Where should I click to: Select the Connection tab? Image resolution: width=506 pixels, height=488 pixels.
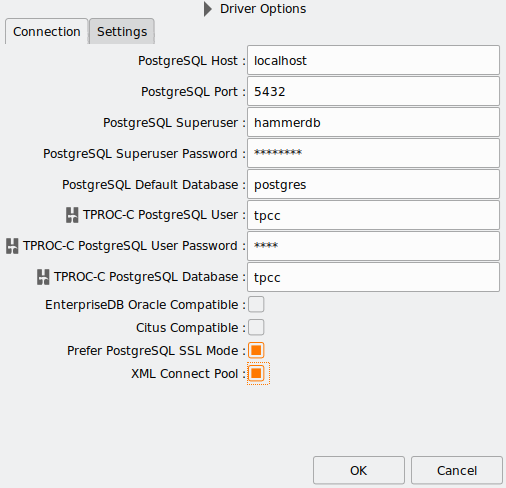click(x=47, y=32)
